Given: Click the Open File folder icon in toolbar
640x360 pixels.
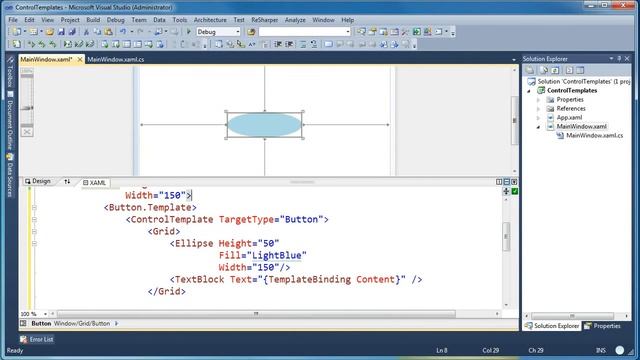Looking at the screenshot, I should (x=49, y=31).
